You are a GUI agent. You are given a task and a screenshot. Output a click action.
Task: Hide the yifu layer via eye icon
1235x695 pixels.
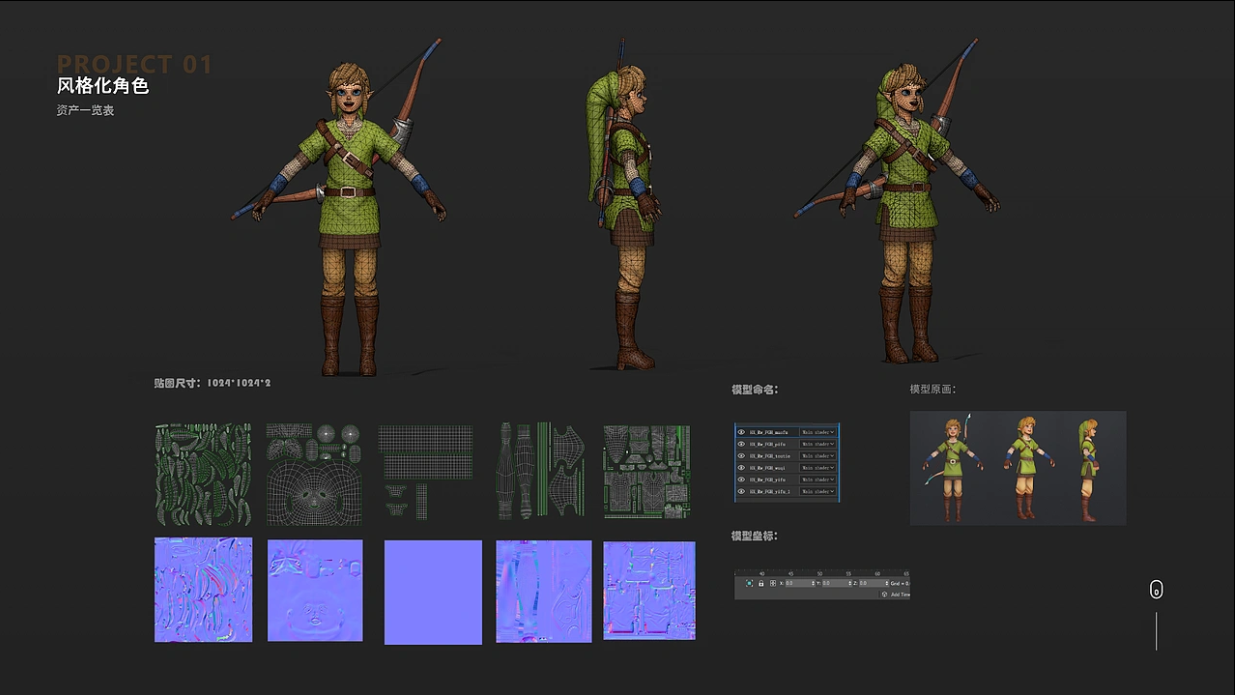click(741, 480)
